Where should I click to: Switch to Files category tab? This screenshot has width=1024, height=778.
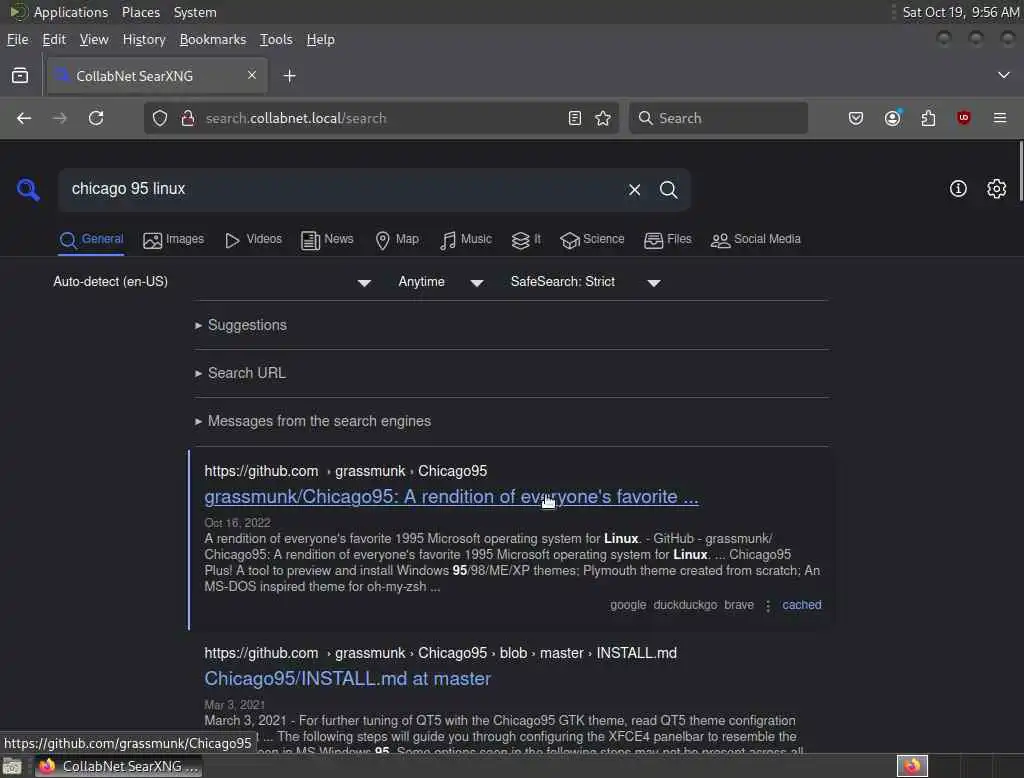click(x=667, y=240)
